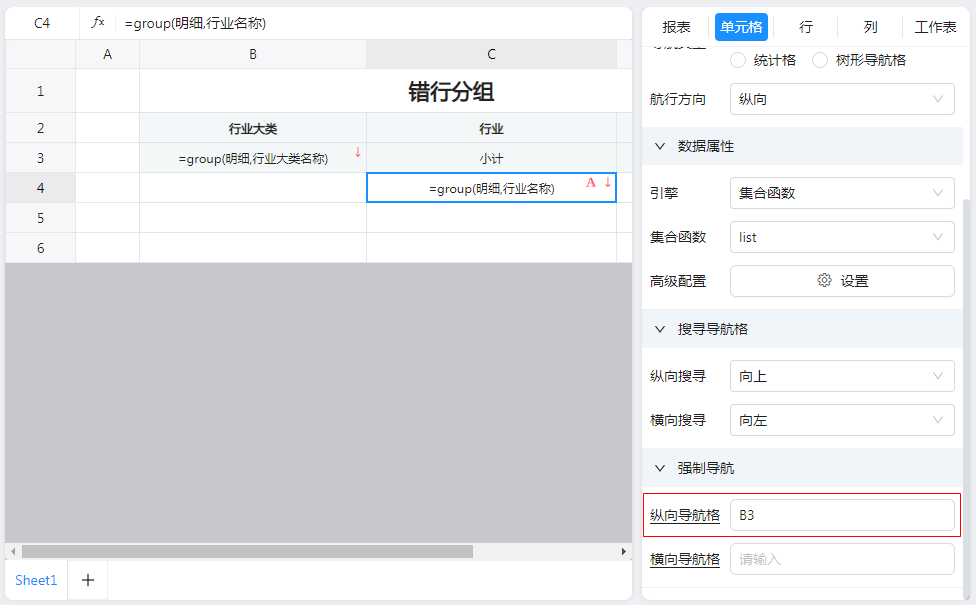
Task: Click the 纵向导航格 input field
Action: pyautogui.click(x=842, y=515)
